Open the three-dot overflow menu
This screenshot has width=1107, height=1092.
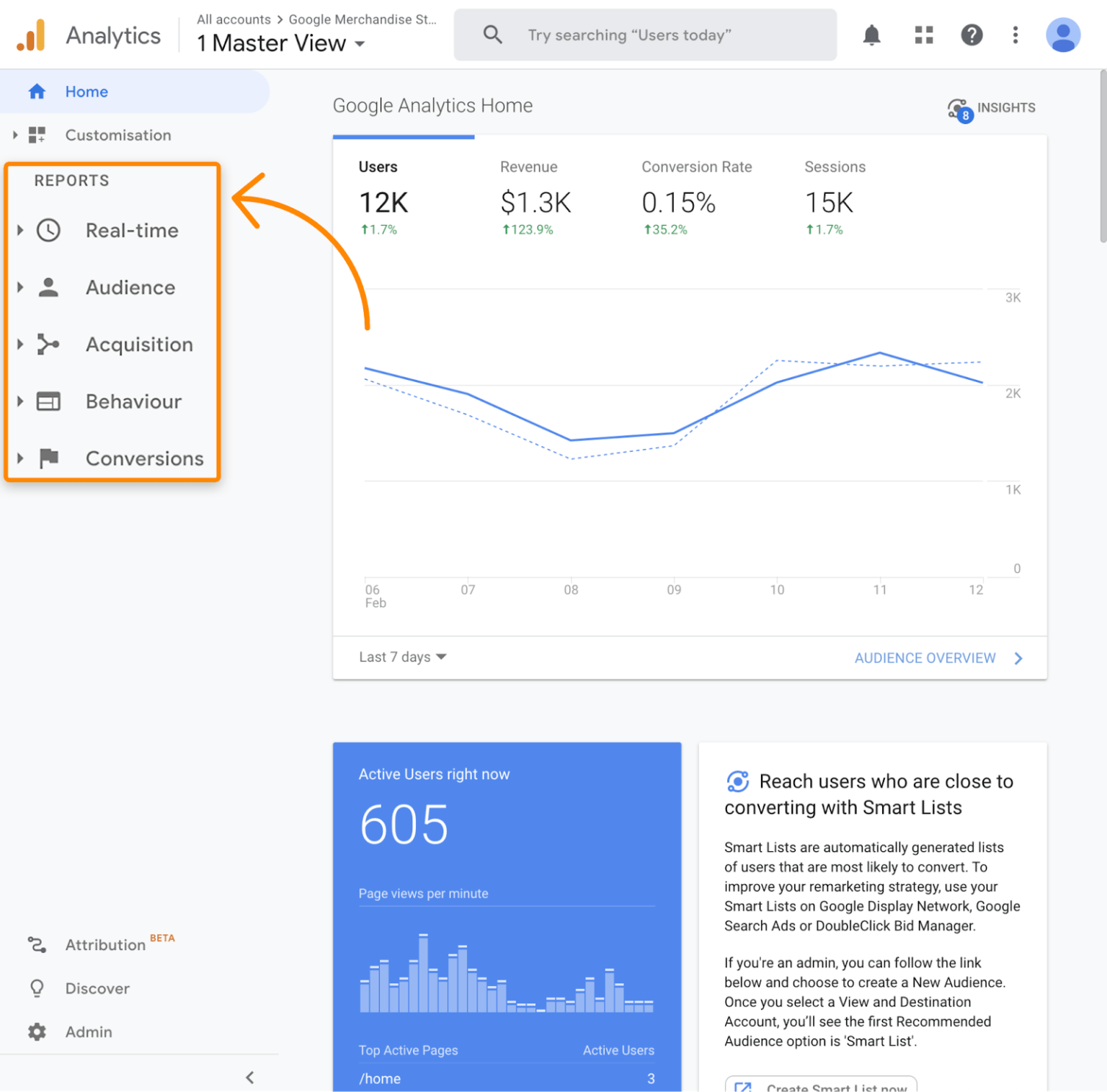(1015, 35)
